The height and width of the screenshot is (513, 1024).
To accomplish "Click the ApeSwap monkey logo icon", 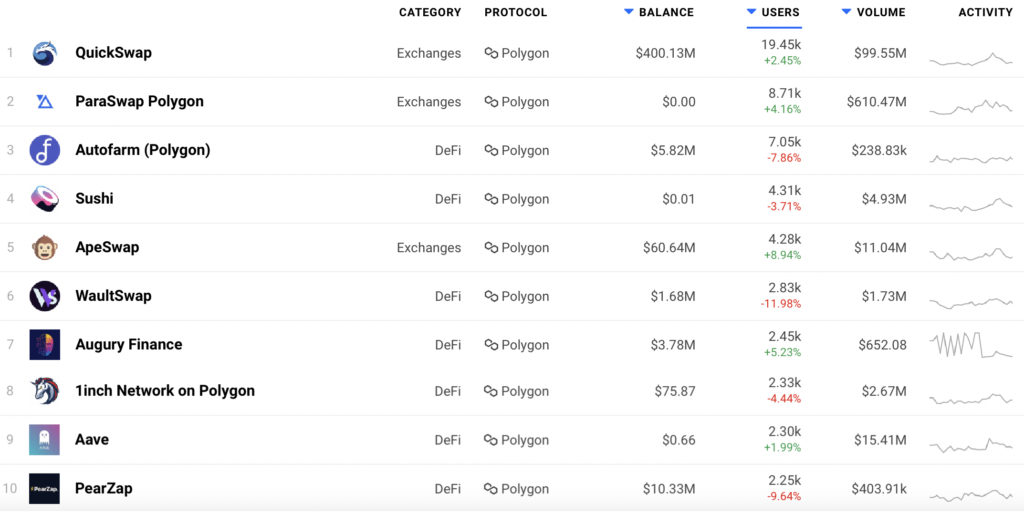I will [44, 247].
